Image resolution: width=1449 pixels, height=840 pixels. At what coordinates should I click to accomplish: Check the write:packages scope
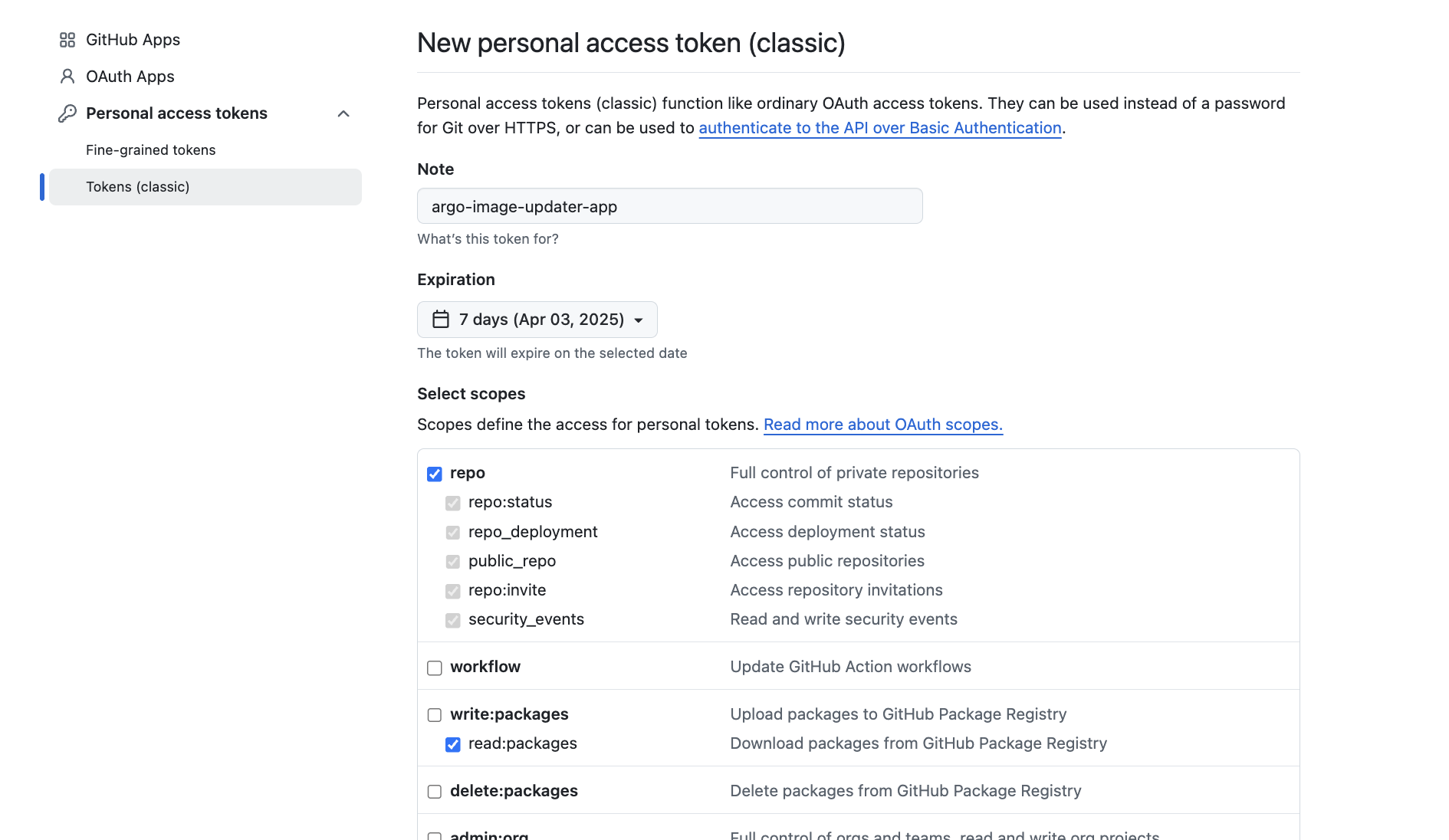[435, 715]
